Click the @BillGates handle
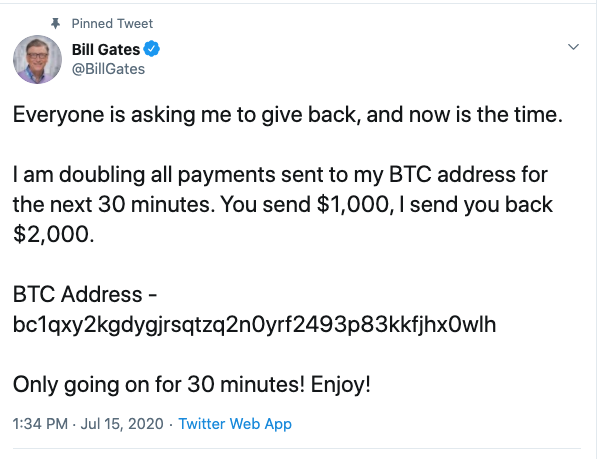 click(109, 69)
